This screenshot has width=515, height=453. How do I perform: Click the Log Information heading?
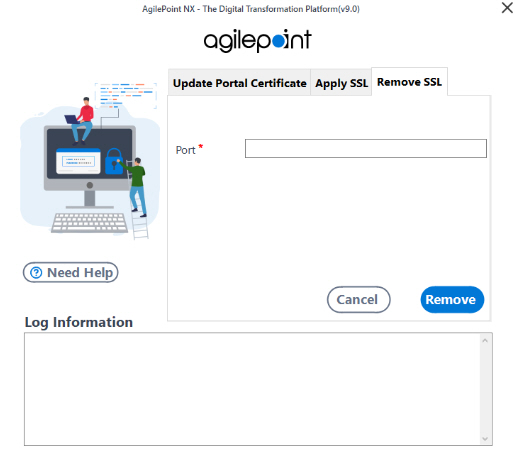[79, 322]
